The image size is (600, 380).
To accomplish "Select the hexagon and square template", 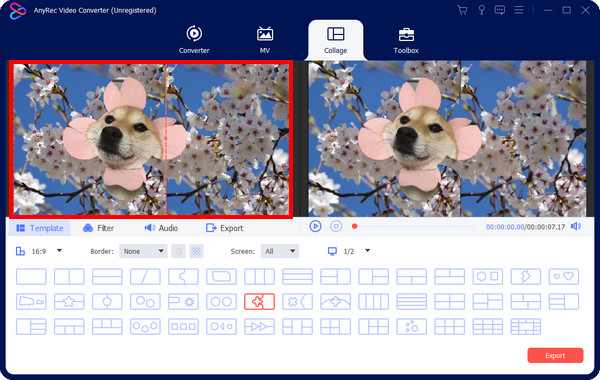I will coord(488,276).
